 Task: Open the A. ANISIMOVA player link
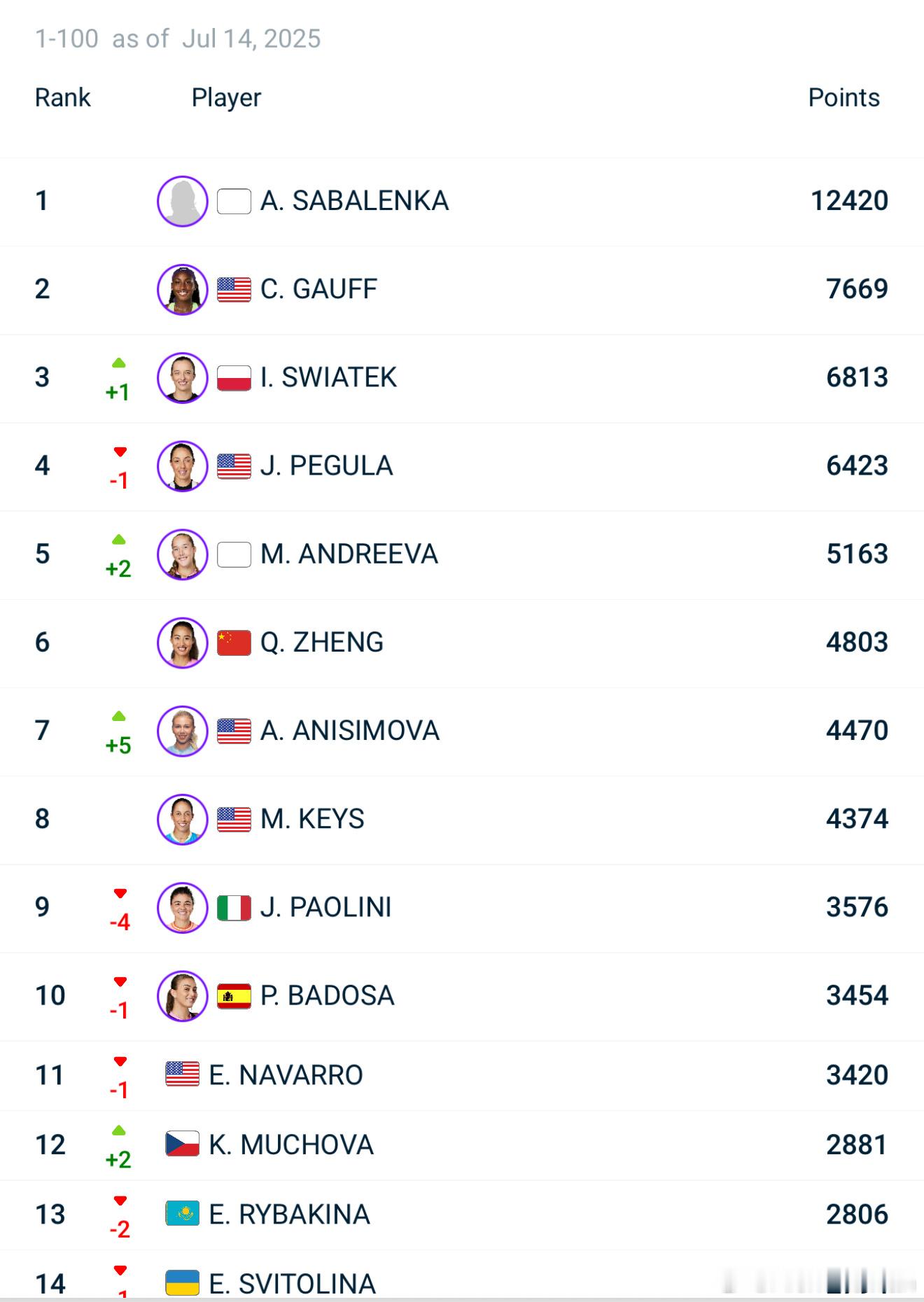point(350,731)
